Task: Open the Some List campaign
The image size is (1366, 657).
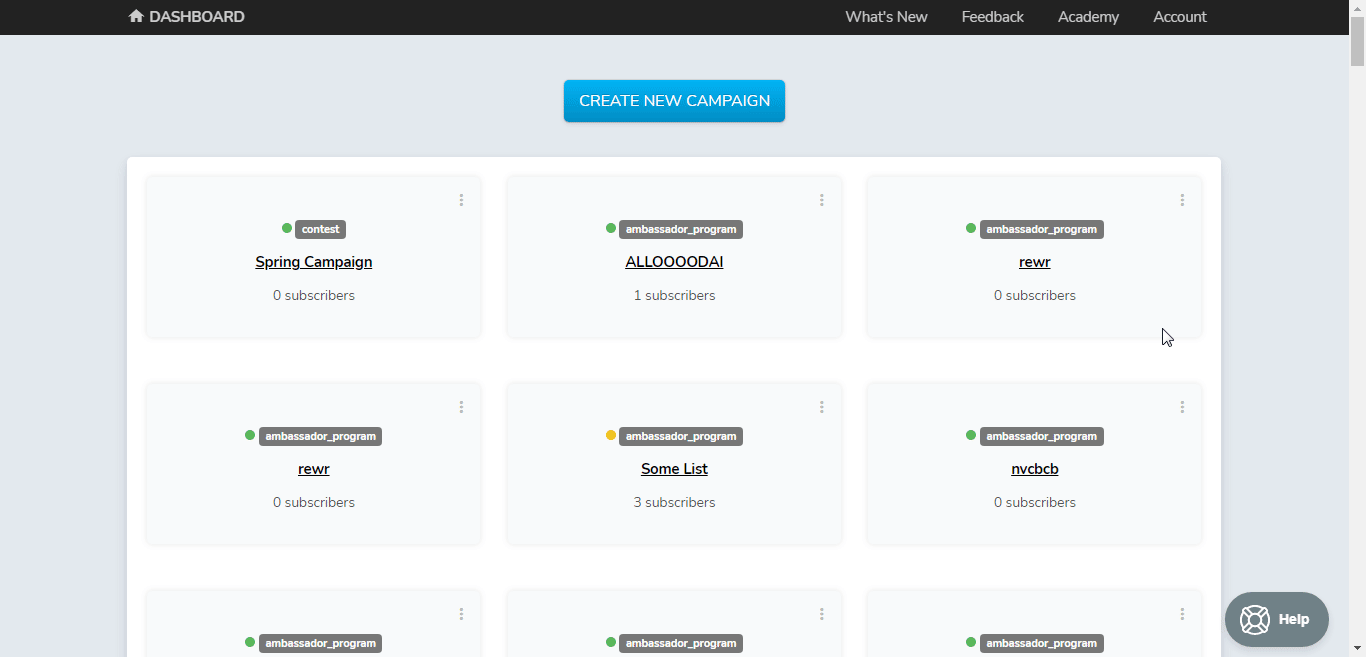Action: (674, 469)
